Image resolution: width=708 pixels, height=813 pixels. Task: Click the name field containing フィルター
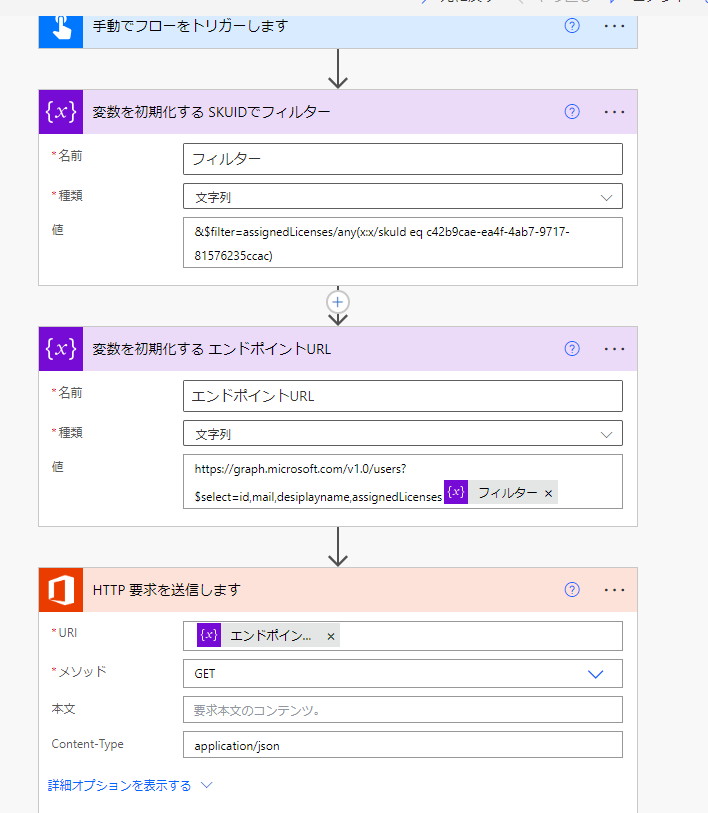pos(402,159)
